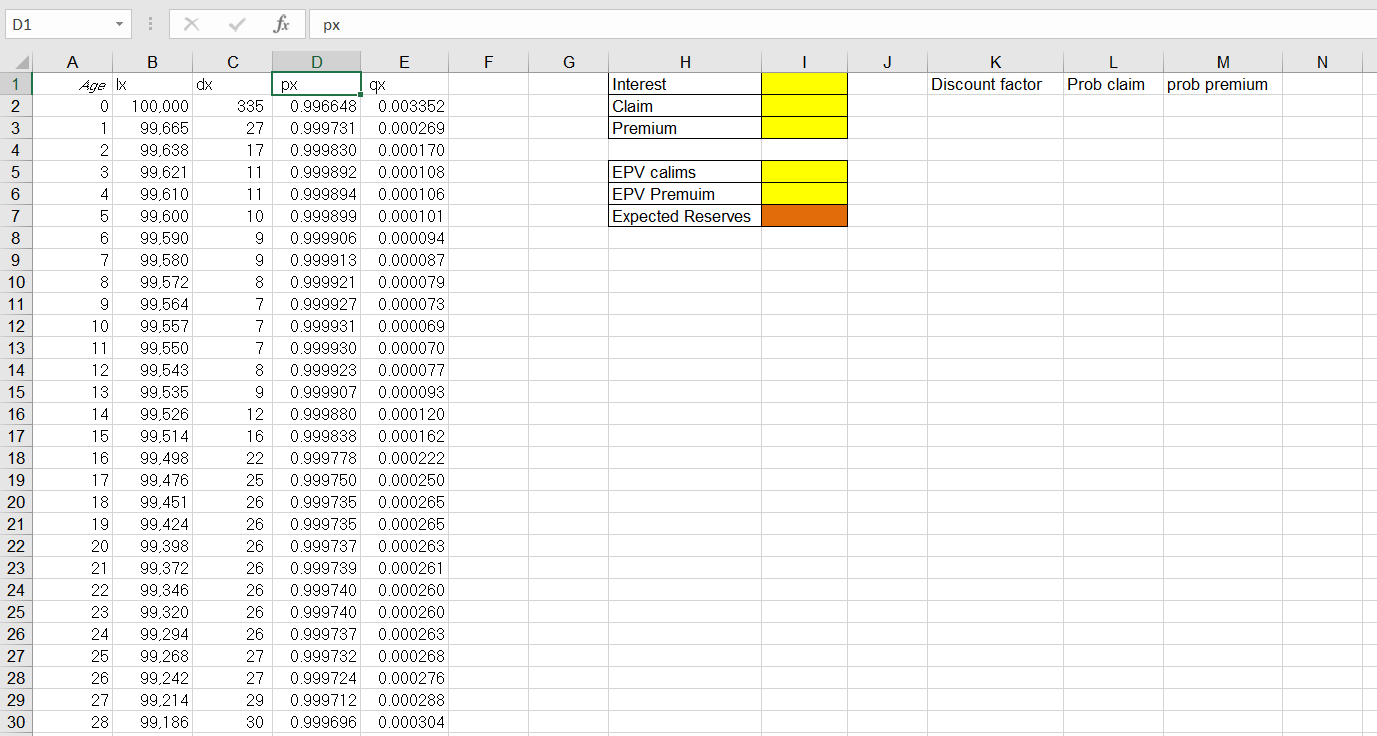Select column D header
Screen dimensions: 1377x736
click(316, 61)
